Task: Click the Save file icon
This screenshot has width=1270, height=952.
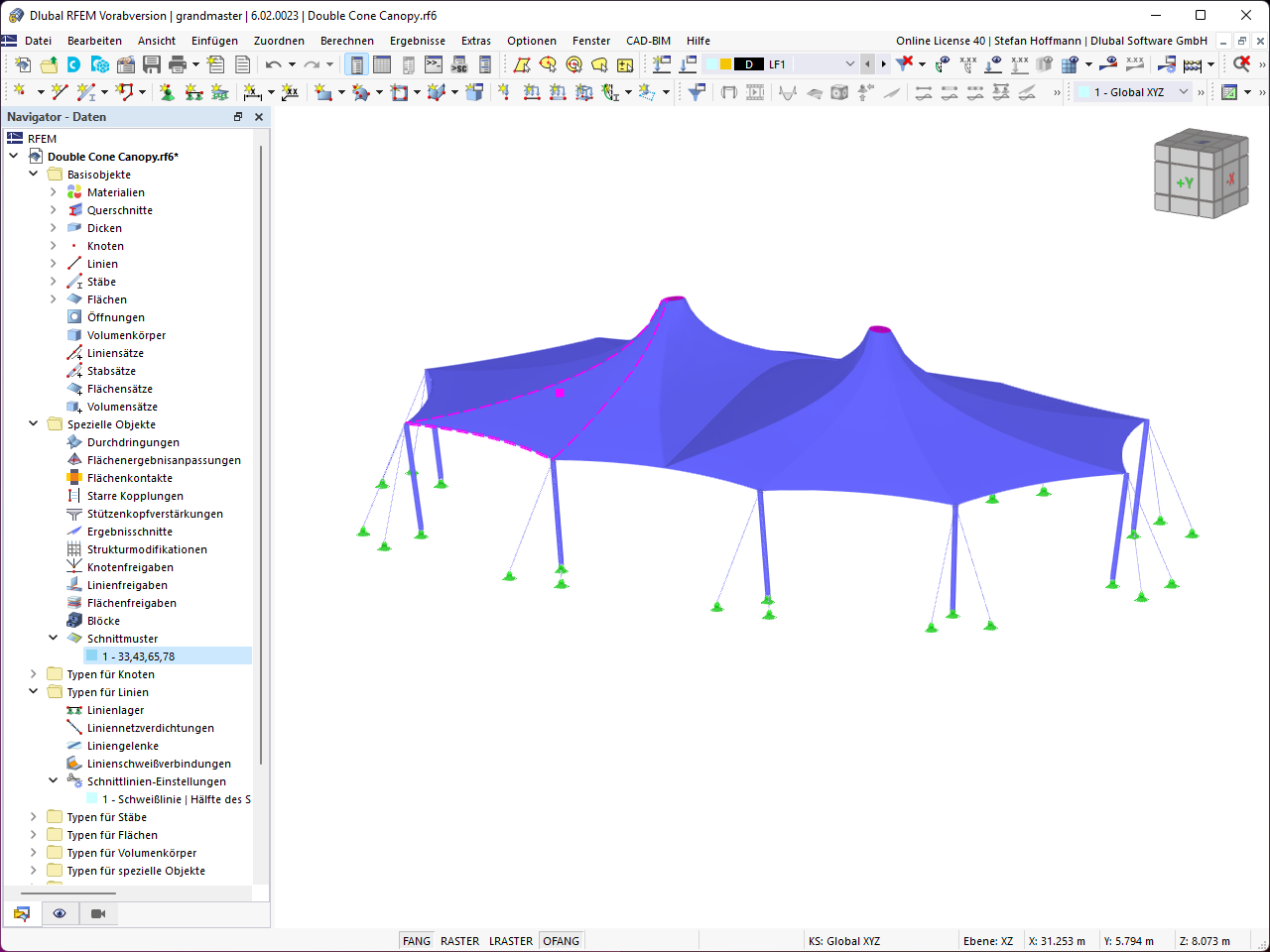Action: (x=152, y=64)
